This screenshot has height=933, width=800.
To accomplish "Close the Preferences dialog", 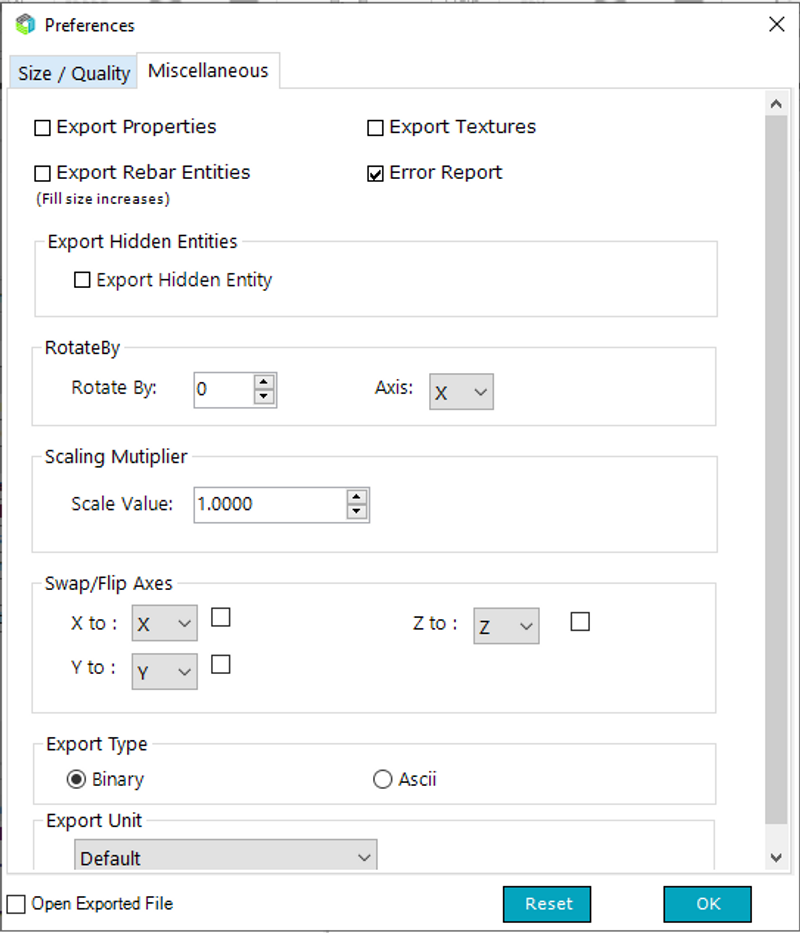I will pyautogui.click(x=776, y=24).
